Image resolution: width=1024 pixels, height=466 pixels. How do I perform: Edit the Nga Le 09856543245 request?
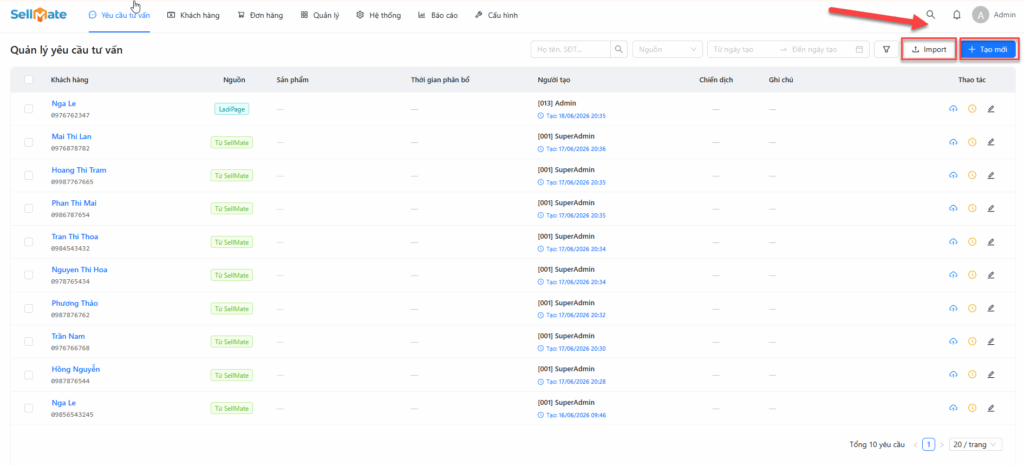coord(991,408)
